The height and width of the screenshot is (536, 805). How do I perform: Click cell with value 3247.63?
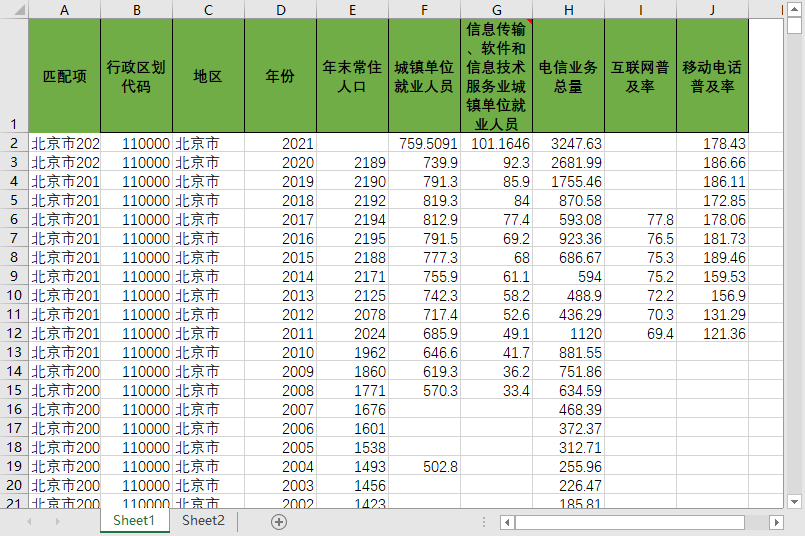568,143
